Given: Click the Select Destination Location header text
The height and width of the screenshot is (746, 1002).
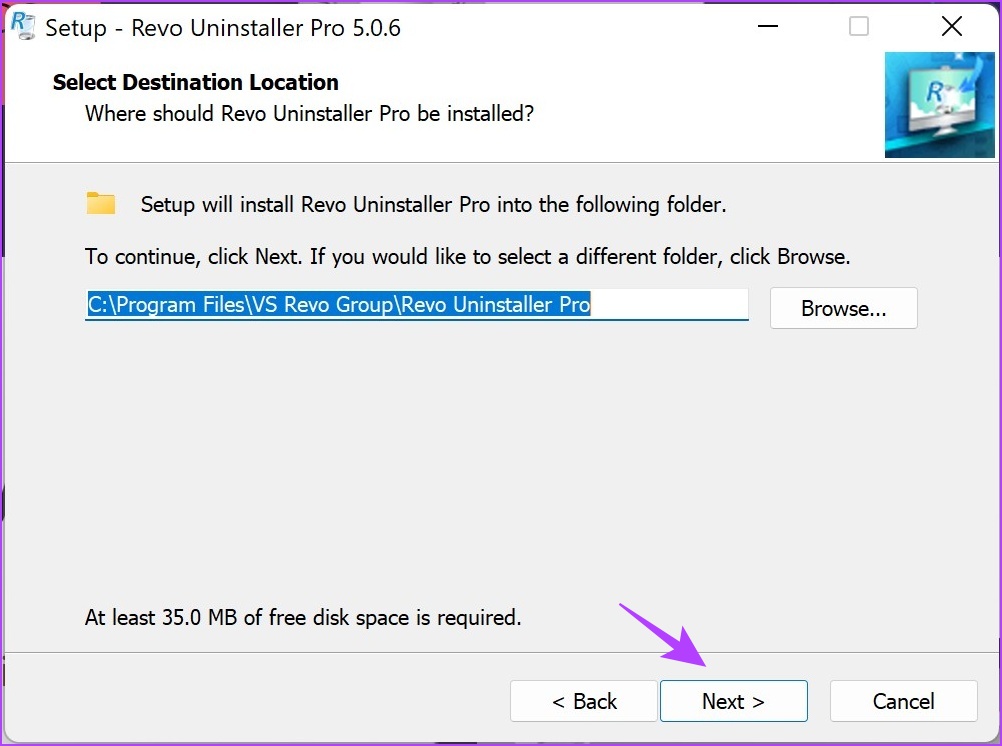Looking at the screenshot, I should click(195, 82).
